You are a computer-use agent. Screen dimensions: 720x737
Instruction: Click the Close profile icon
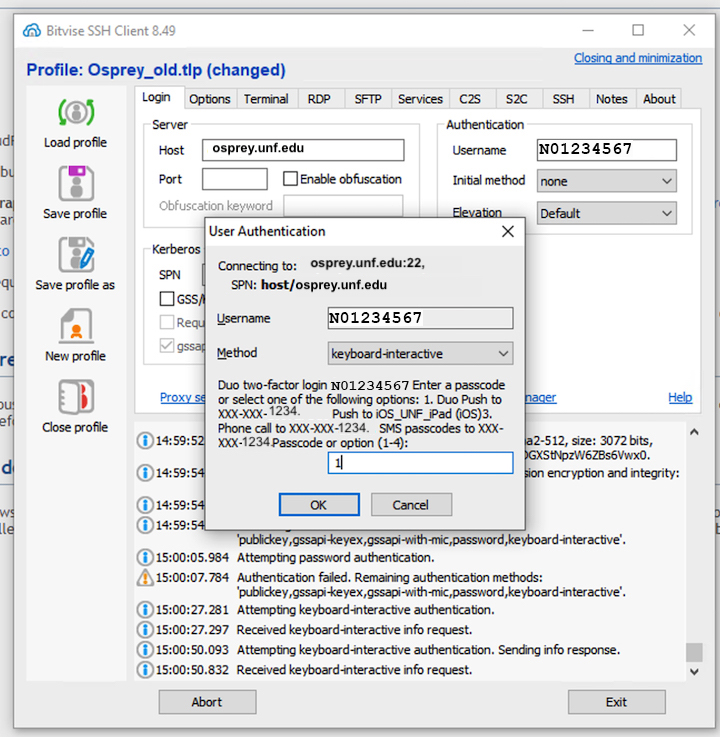tap(76, 397)
